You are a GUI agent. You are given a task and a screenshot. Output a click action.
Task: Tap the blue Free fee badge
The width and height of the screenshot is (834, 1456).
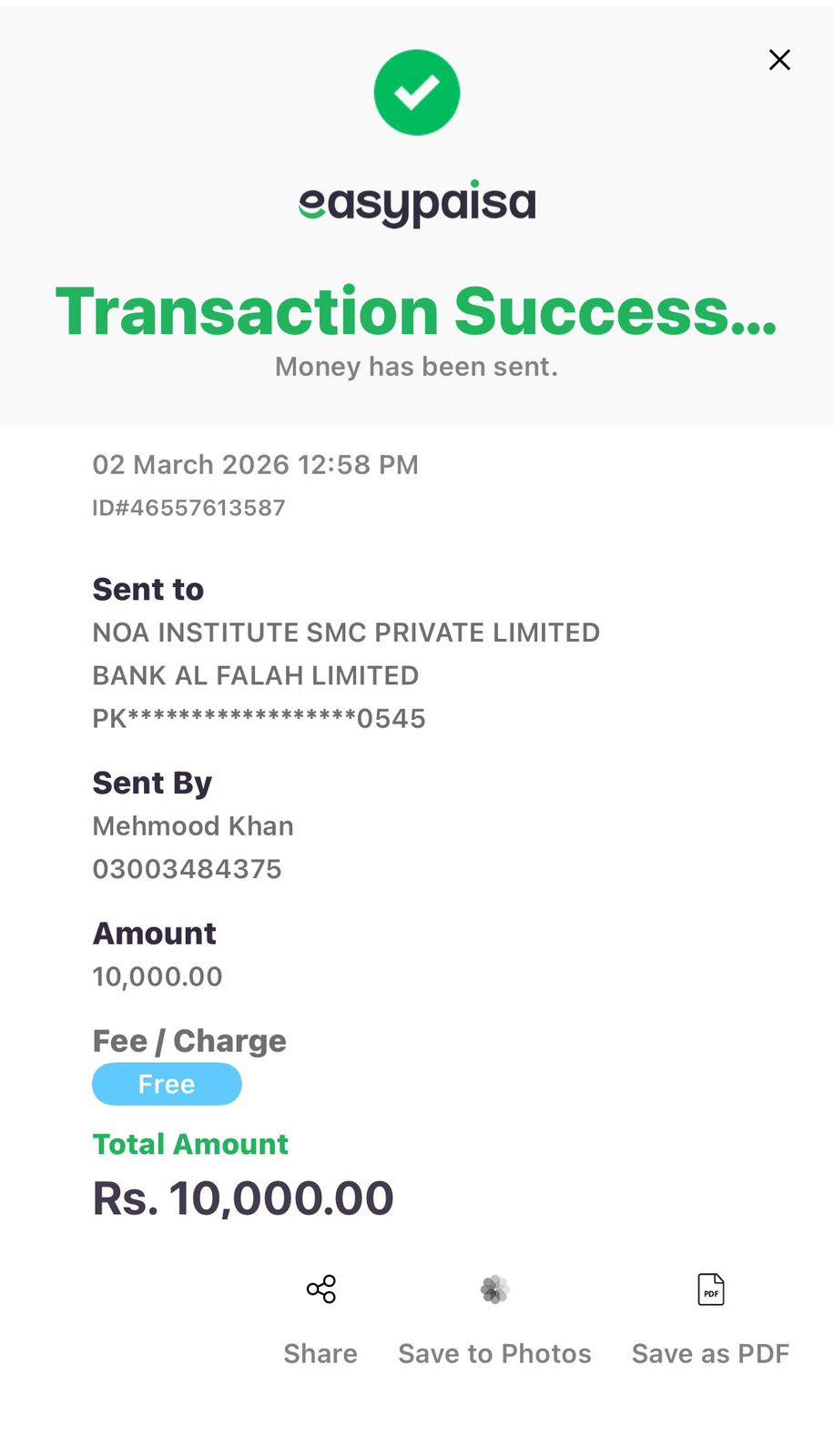[167, 1084]
